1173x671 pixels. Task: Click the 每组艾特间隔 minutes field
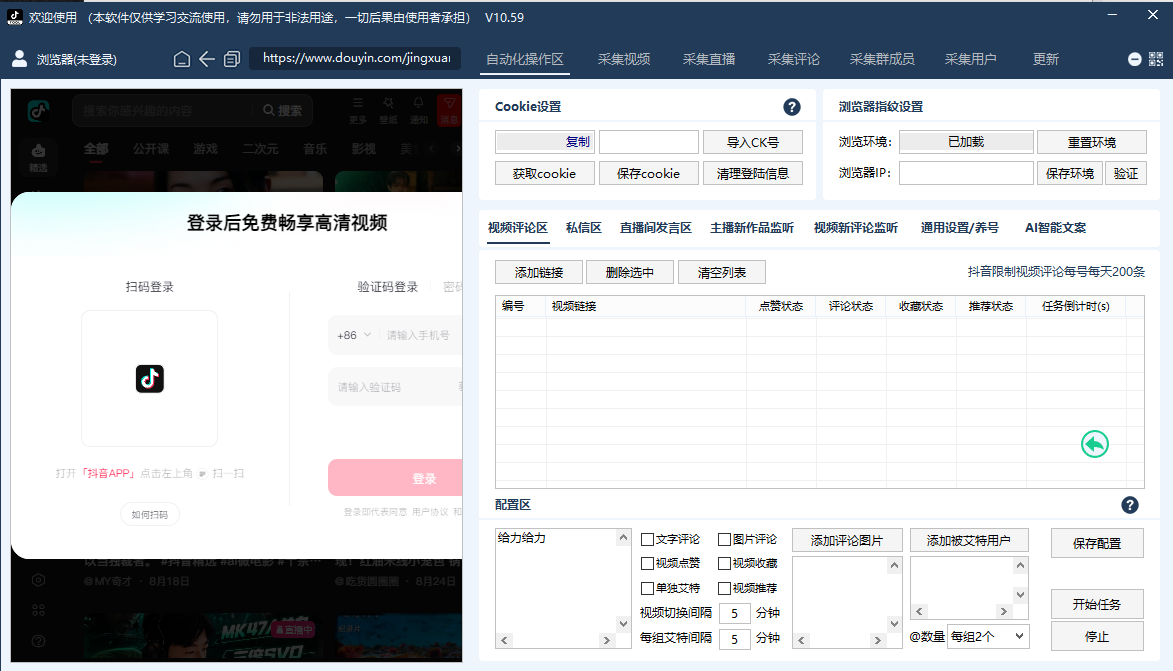click(735, 639)
